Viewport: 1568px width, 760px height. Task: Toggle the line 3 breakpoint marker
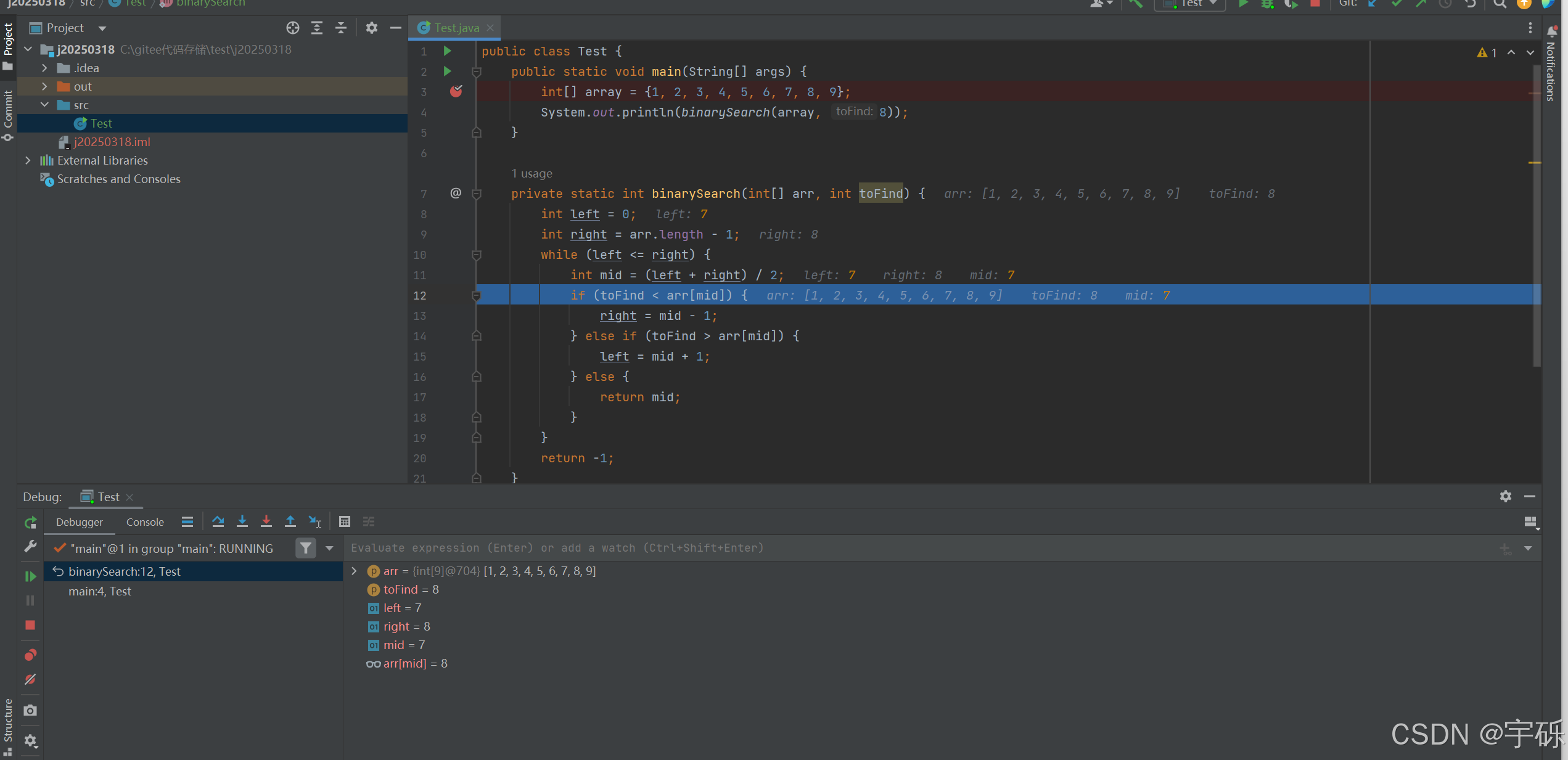[456, 92]
